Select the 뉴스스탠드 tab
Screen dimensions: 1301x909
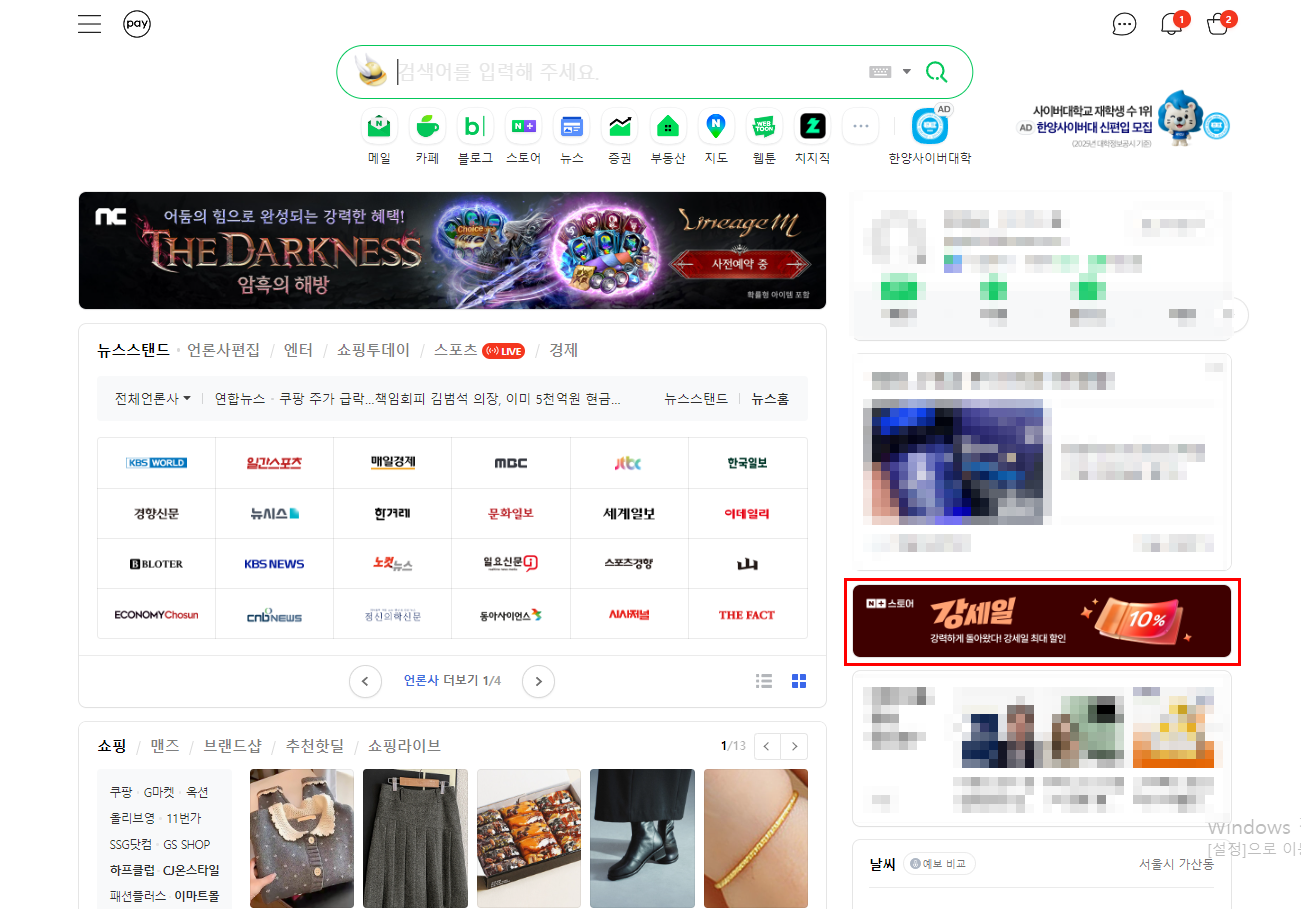pos(133,350)
